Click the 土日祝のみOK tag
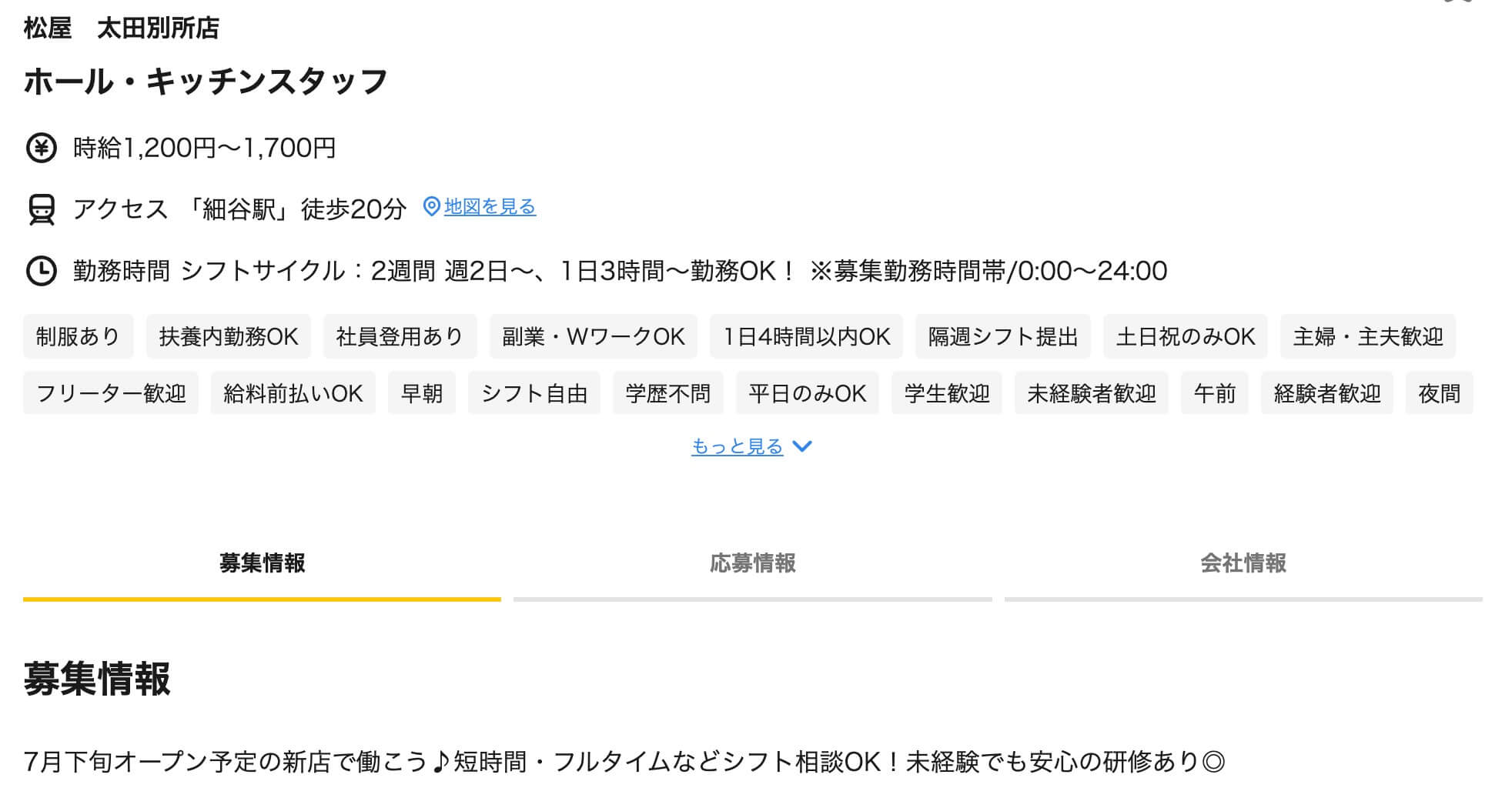This screenshot has height=808, width=1512. (x=1185, y=337)
